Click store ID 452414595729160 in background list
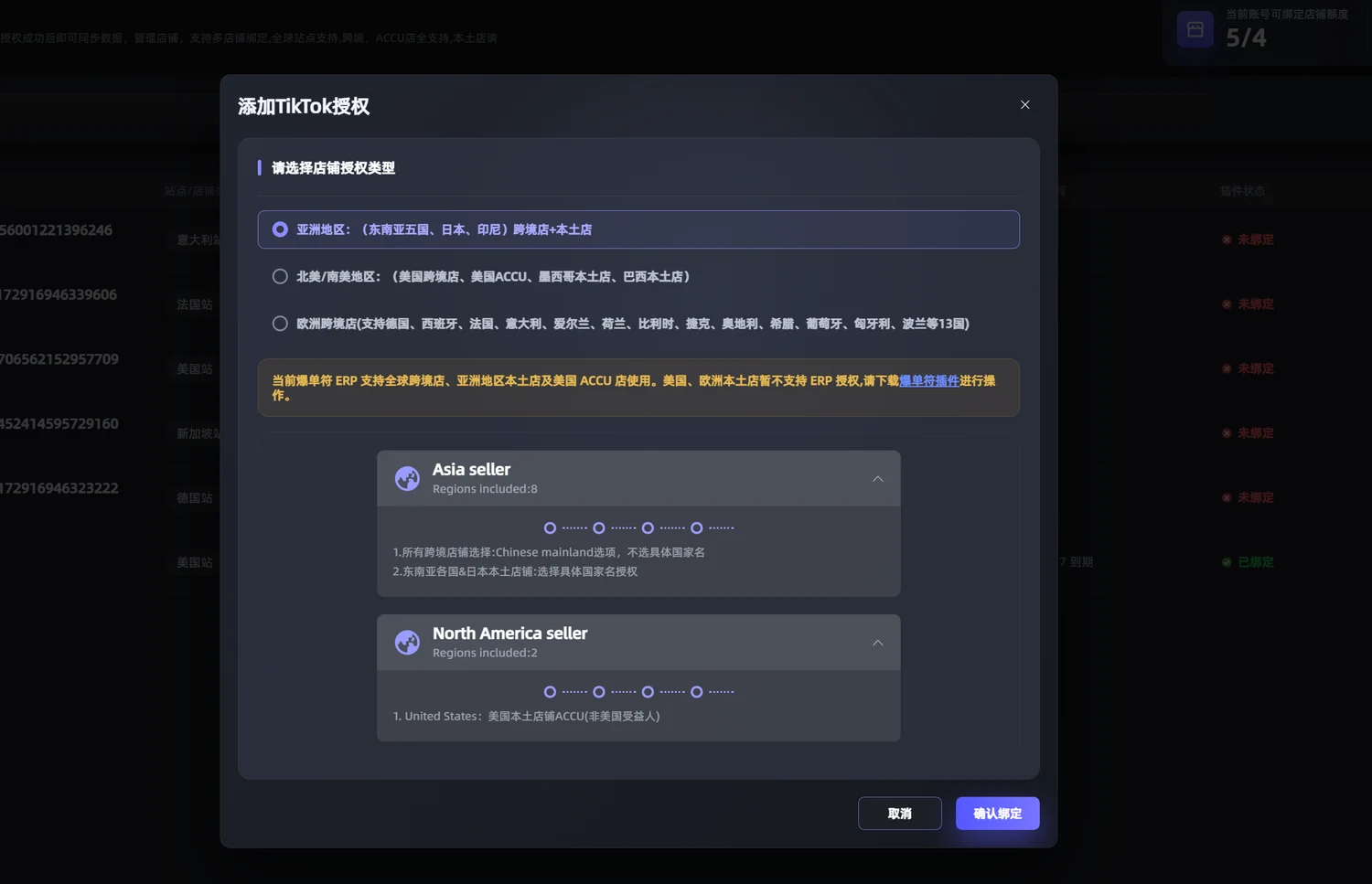This screenshot has height=884, width=1372. (x=59, y=423)
